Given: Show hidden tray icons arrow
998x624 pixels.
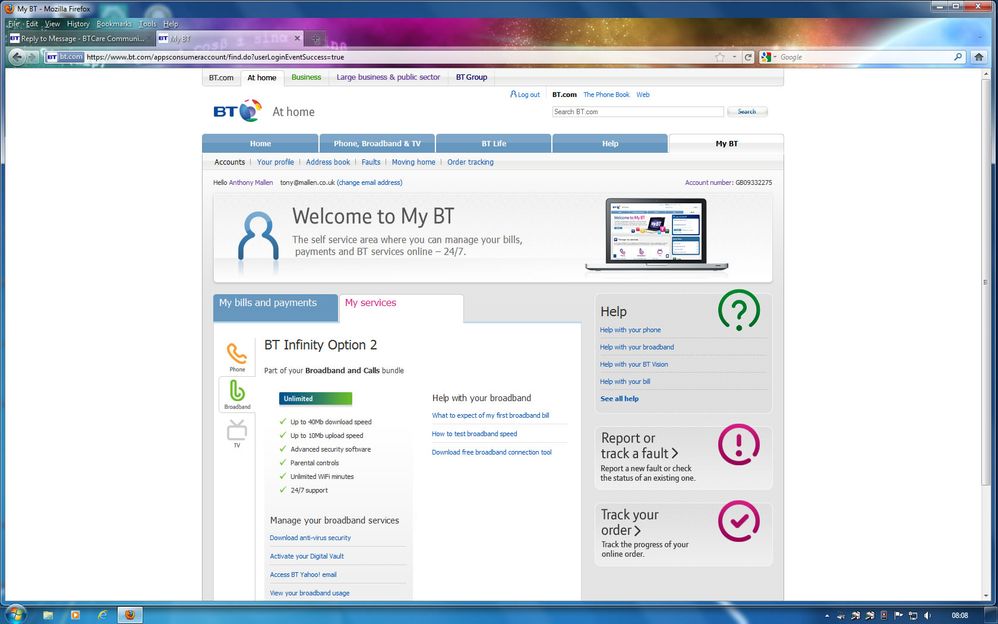Looking at the screenshot, I should pos(827,616).
